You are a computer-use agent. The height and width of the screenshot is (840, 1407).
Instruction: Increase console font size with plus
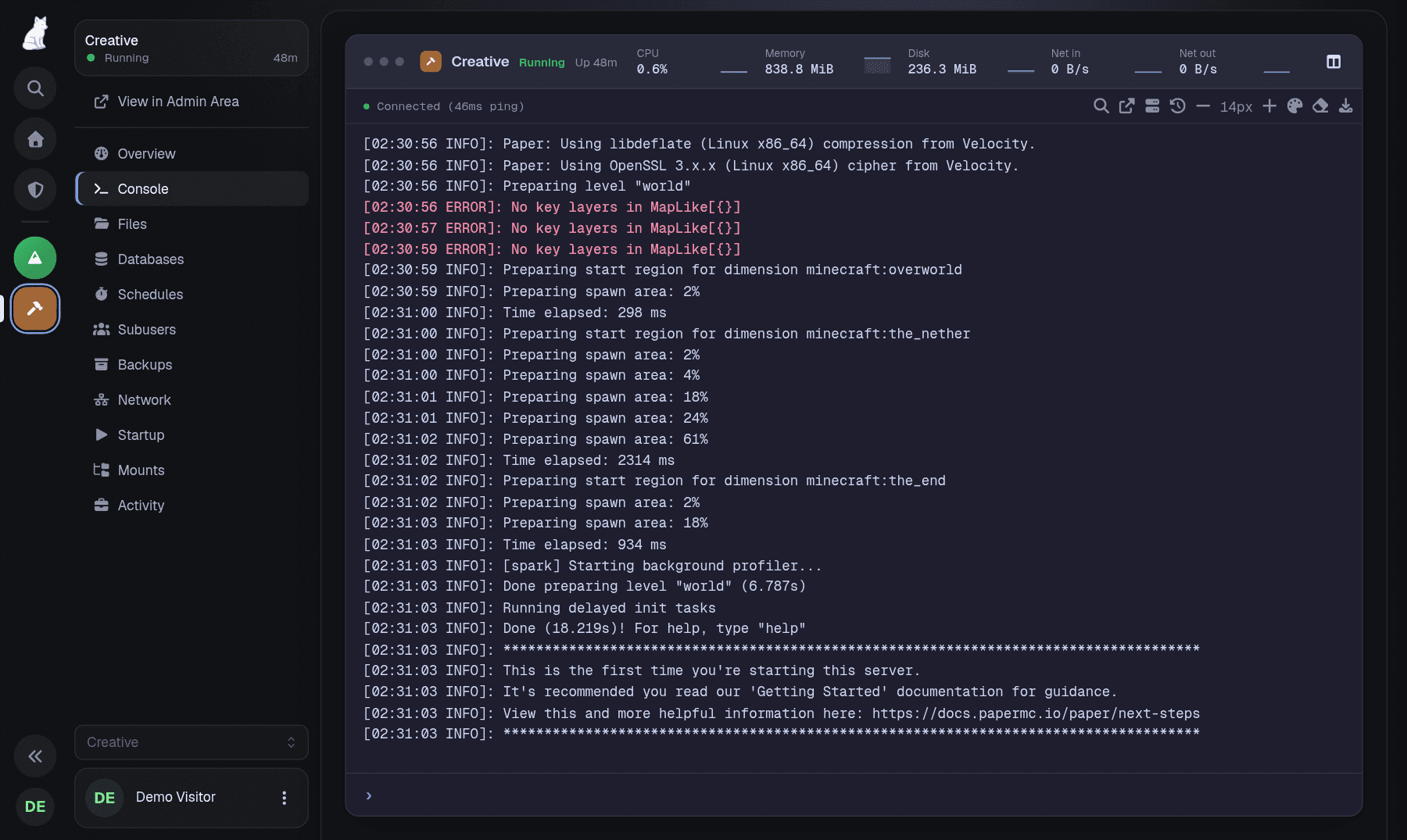click(1269, 106)
